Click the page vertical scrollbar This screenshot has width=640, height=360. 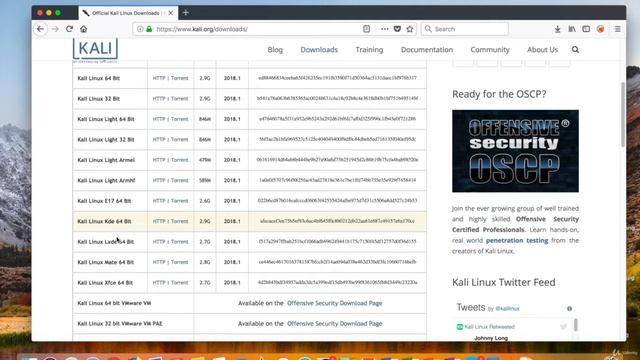[623, 114]
